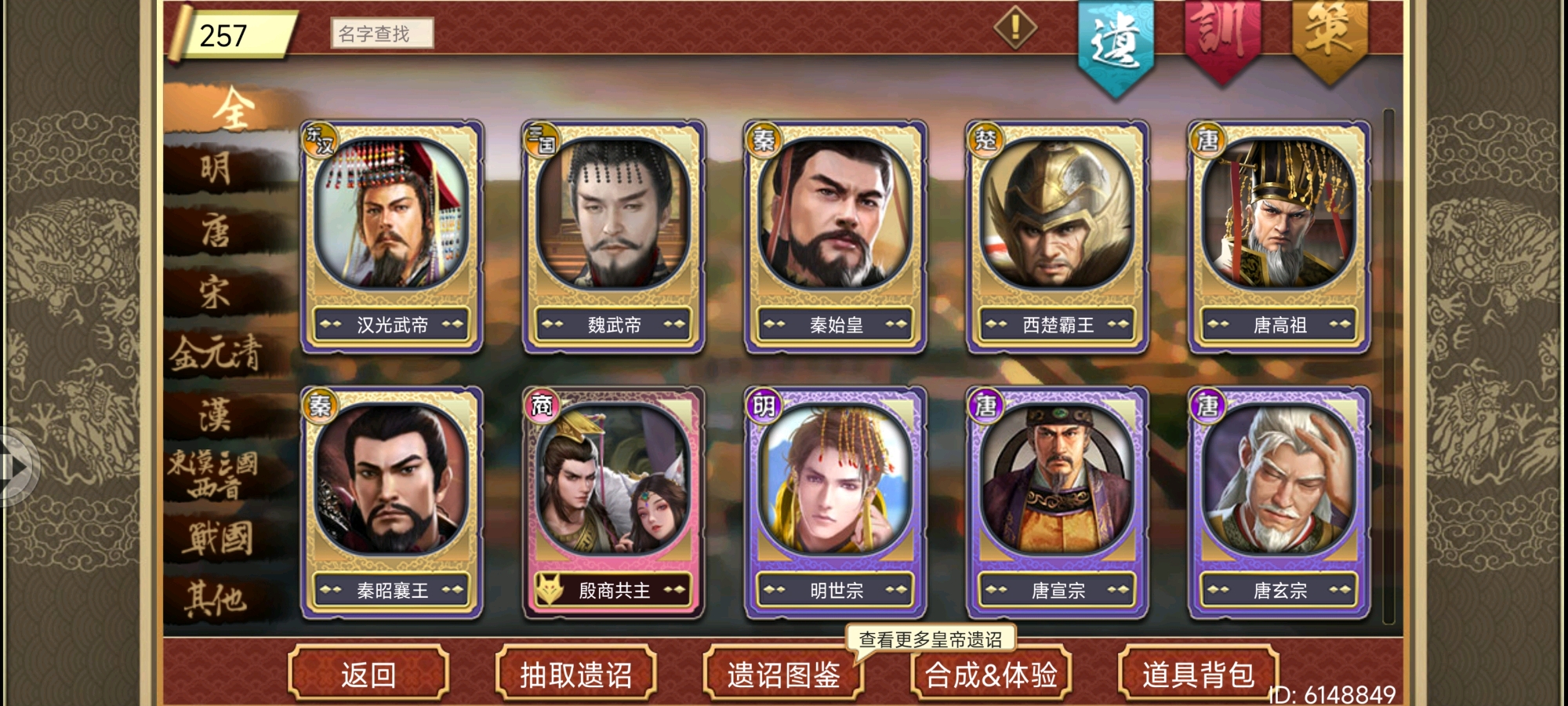Switch to the 唐 dynasty tab
Viewport: 1568px width, 706px height.
tap(216, 231)
